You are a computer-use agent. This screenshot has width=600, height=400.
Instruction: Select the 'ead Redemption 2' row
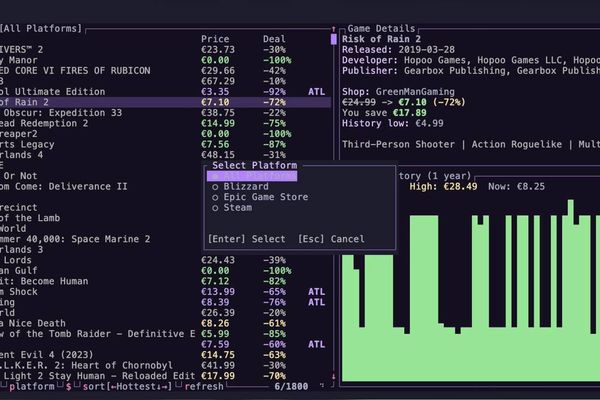click(165, 123)
